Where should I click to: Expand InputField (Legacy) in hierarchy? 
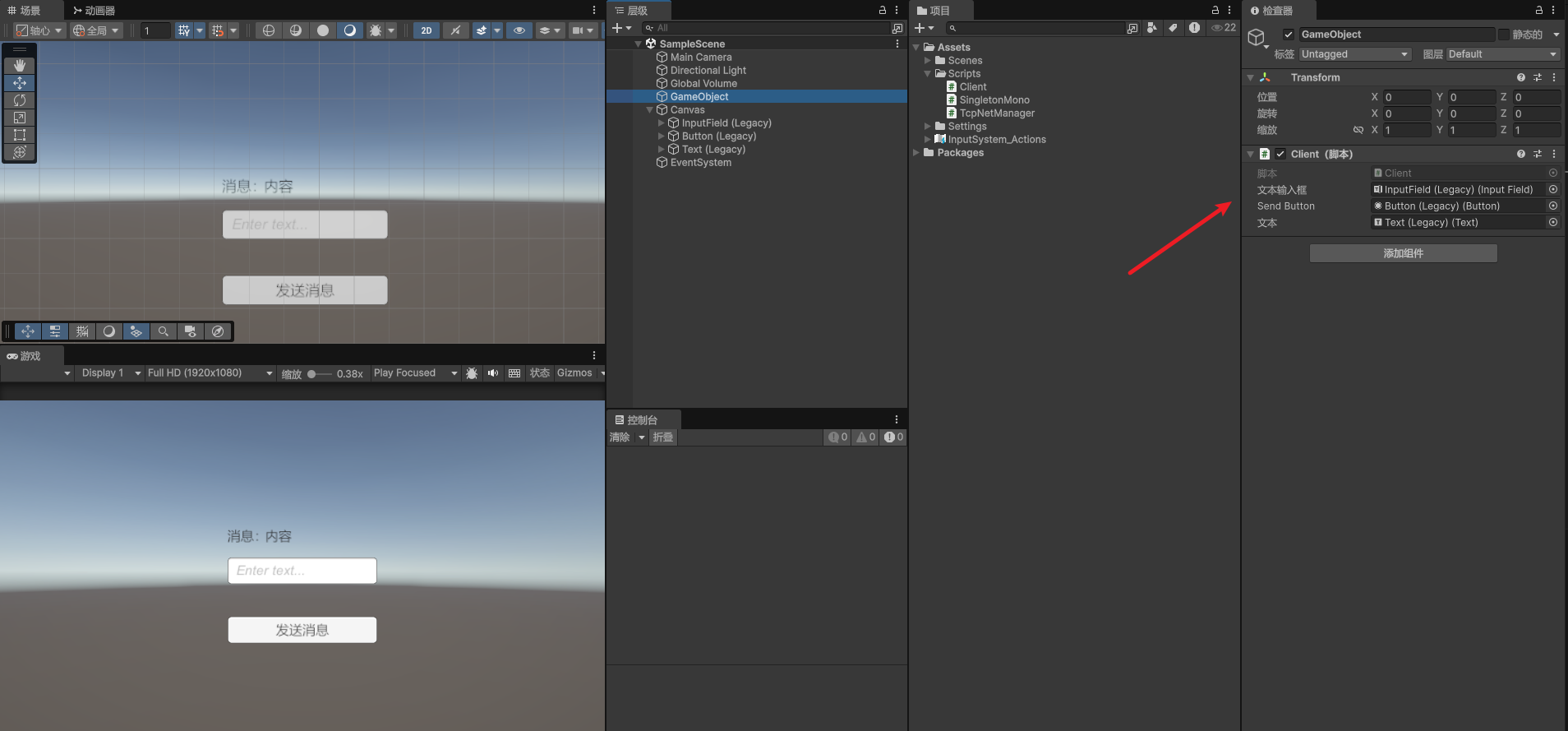tap(662, 123)
